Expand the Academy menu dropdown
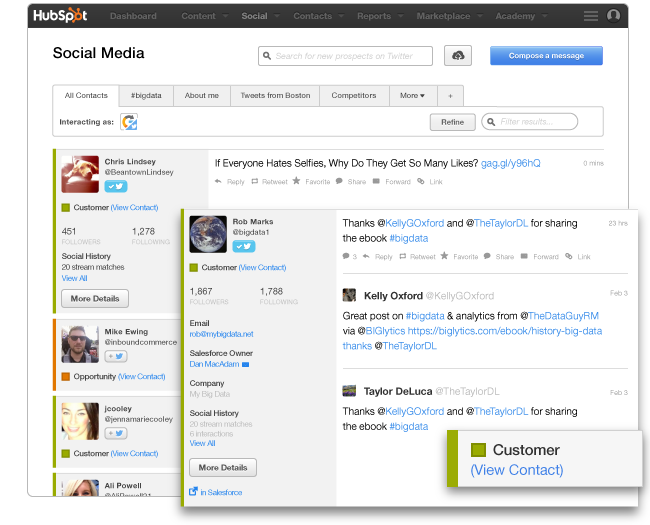 545,16
